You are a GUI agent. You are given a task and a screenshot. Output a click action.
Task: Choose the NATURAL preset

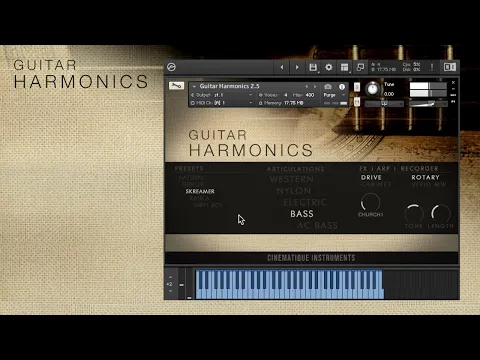(x=191, y=178)
